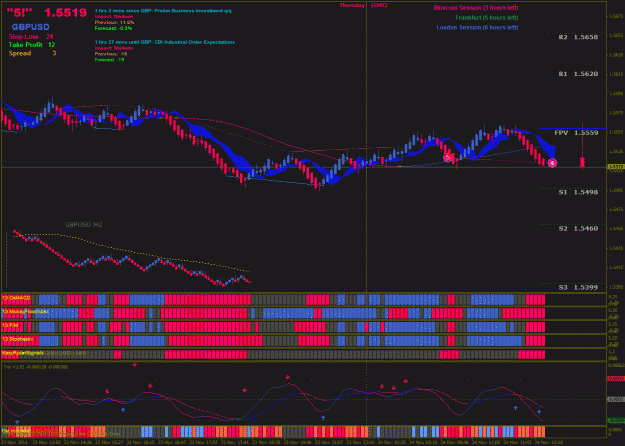Viewport: 625px width, 446px height.
Task: Click the Thursday day label
Action: [x=352, y=5]
